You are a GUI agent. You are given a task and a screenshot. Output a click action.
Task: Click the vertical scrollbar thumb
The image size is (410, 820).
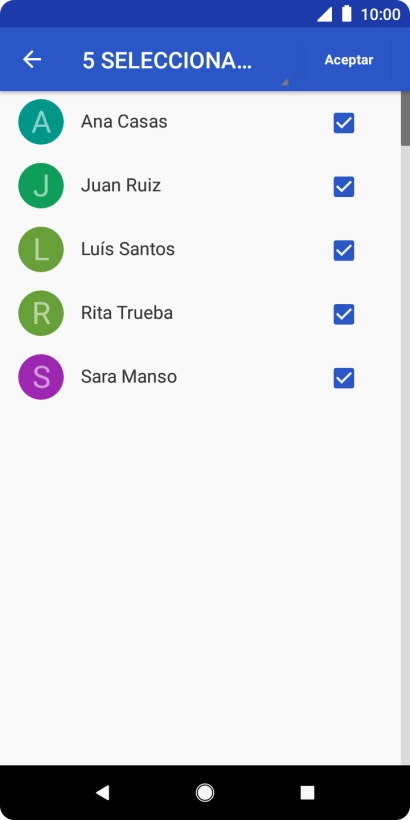tap(405, 118)
